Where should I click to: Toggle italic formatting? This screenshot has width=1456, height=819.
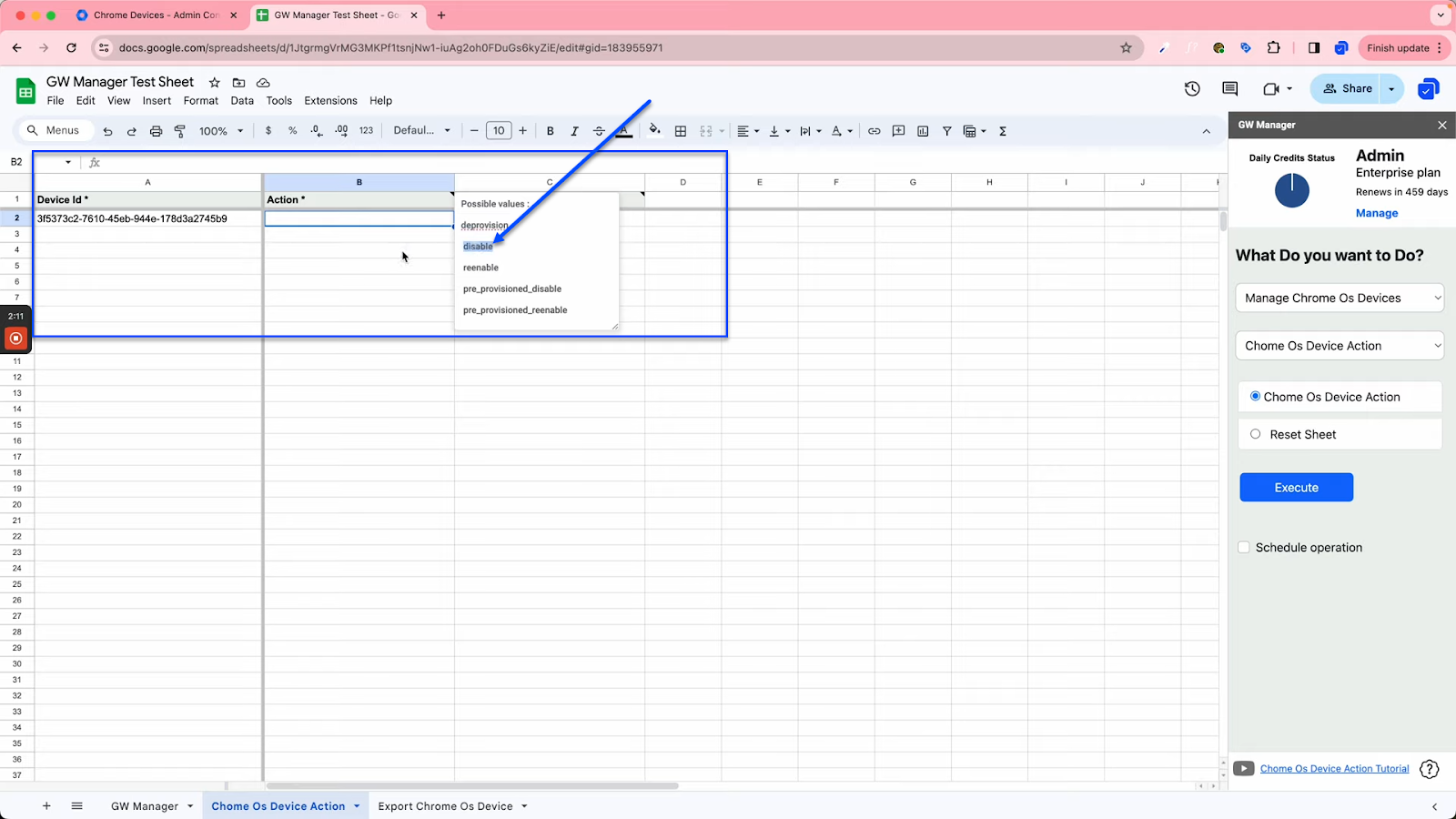574,131
